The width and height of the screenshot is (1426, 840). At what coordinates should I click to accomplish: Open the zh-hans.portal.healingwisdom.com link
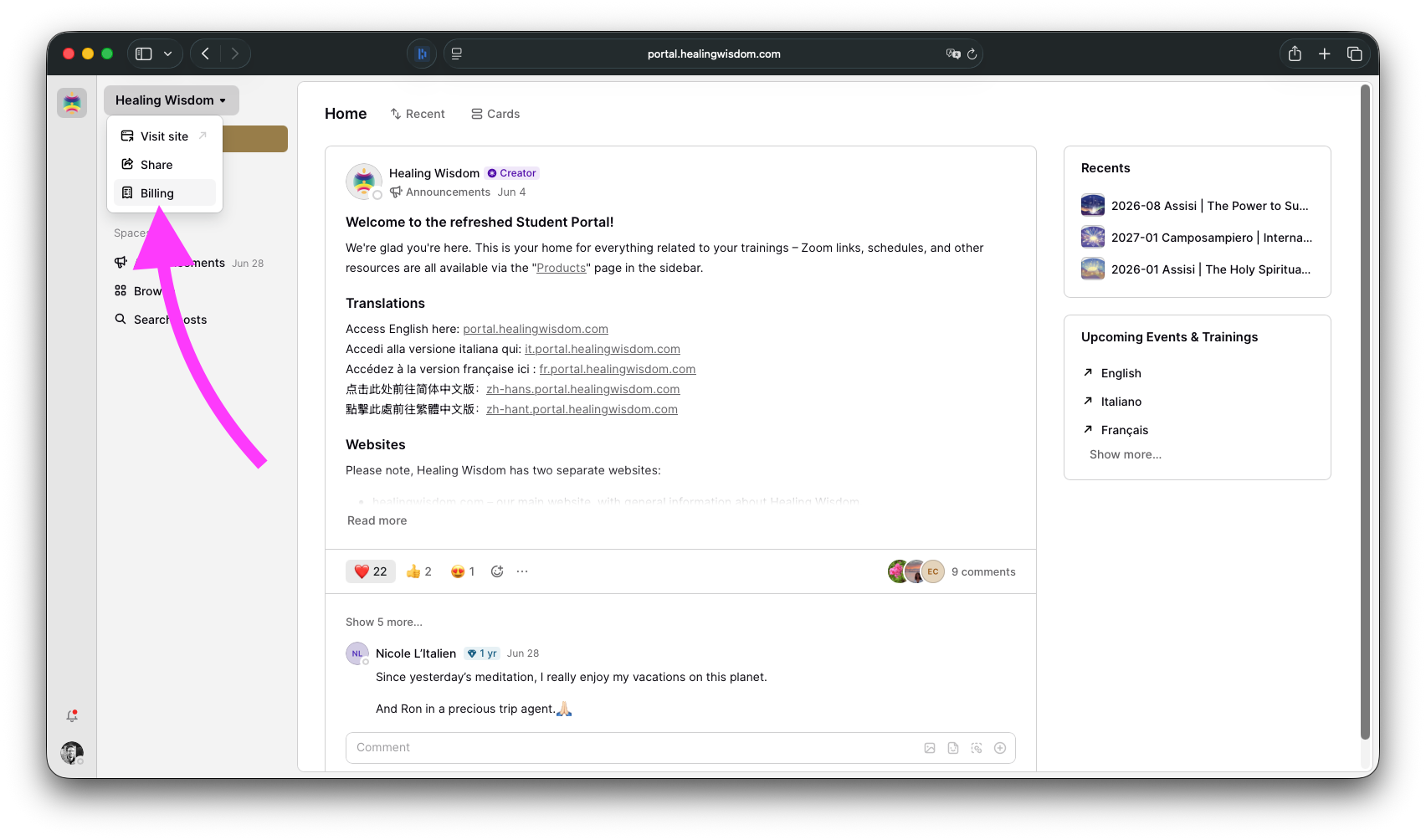(583, 390)
